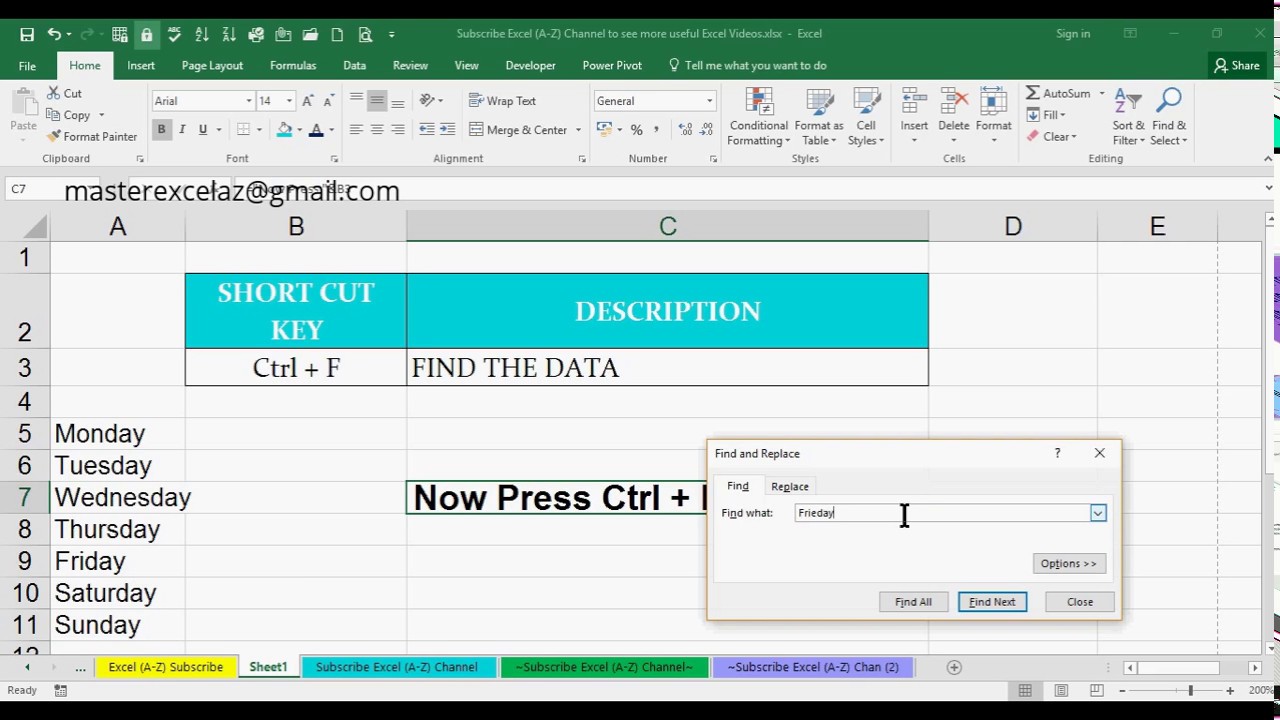The height and width of the screenshot is (720, 1280).
Task: Click the Print Preview magnifier icon
Action: (x=365, y=34)
